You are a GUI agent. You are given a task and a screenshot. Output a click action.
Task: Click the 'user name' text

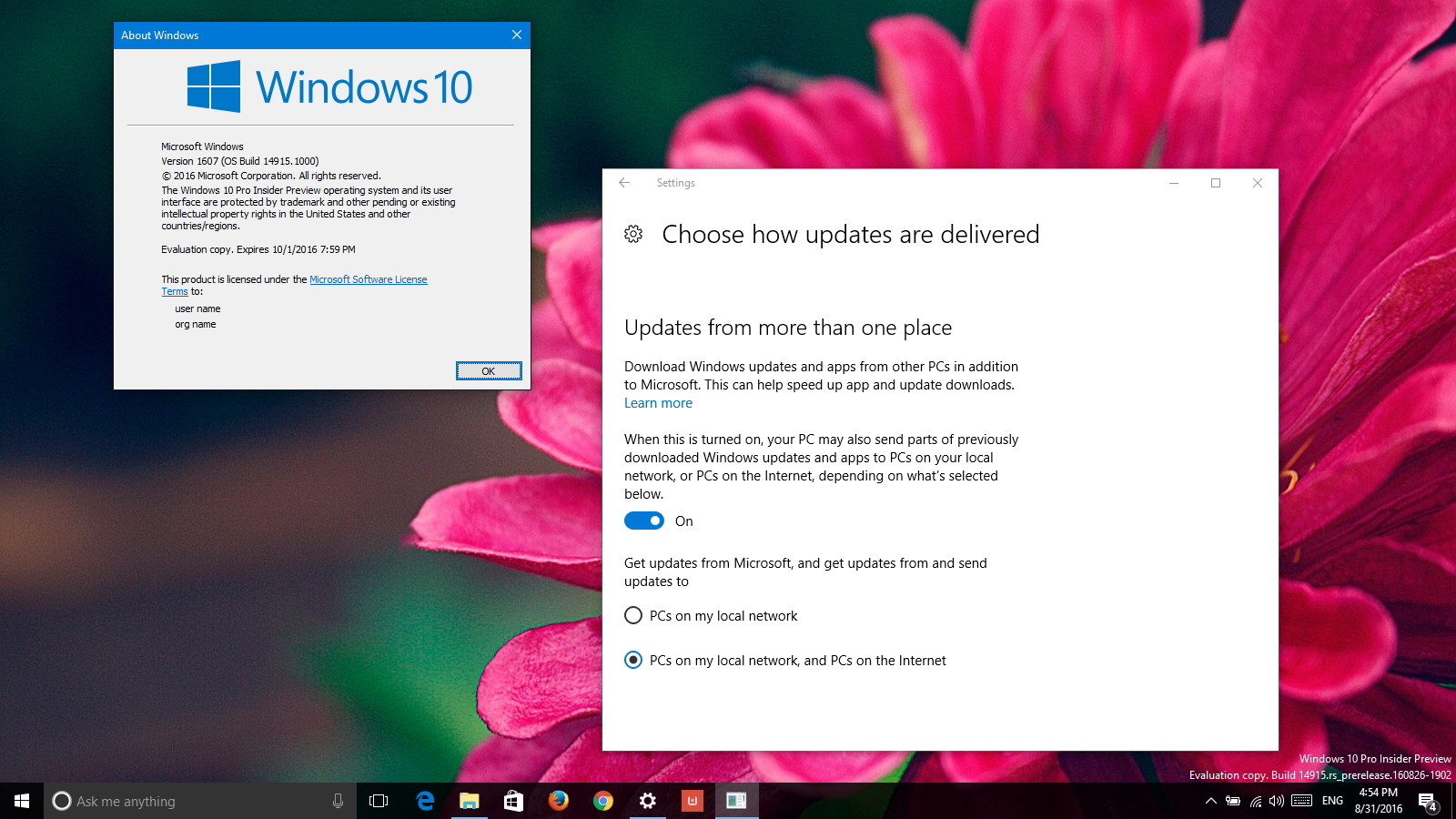[x=197, y=309]
